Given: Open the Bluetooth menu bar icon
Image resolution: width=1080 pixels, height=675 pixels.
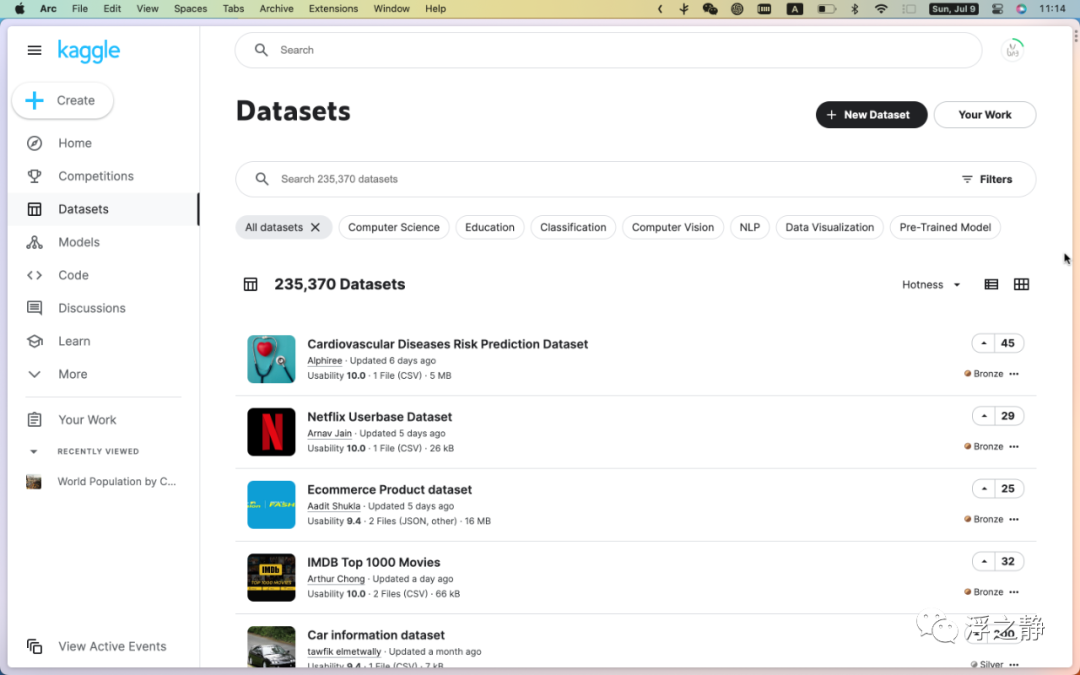Looking at the screenshot, I should pyautogui.click(x=855, y=9).
